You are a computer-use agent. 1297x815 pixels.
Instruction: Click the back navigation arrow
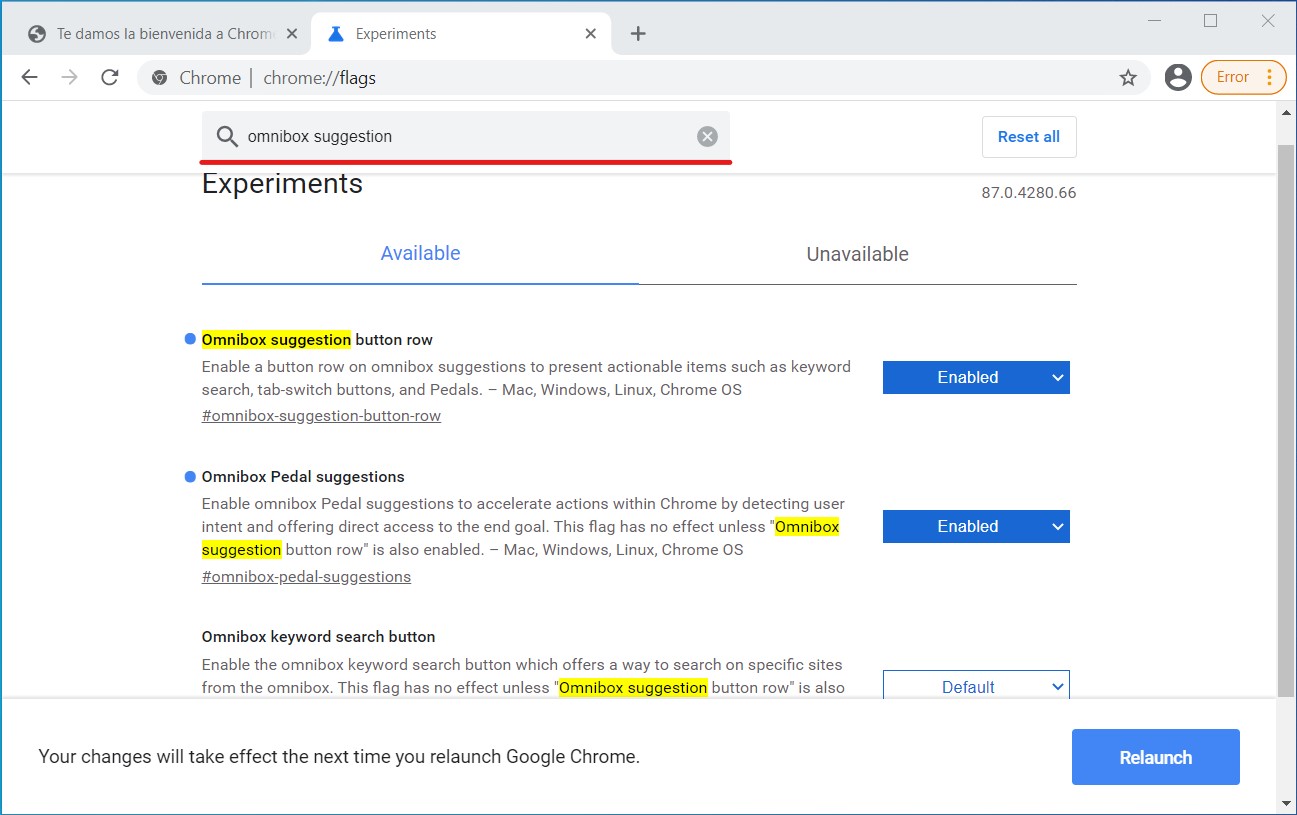tap(29, 78)
